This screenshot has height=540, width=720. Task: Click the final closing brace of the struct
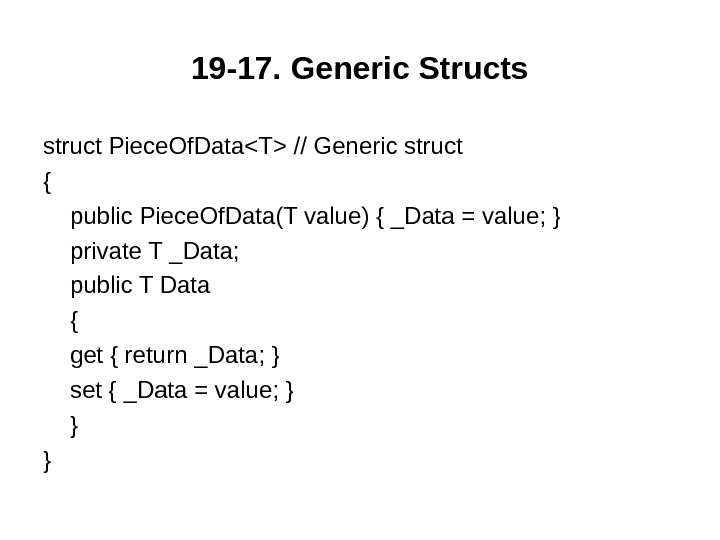48,460
